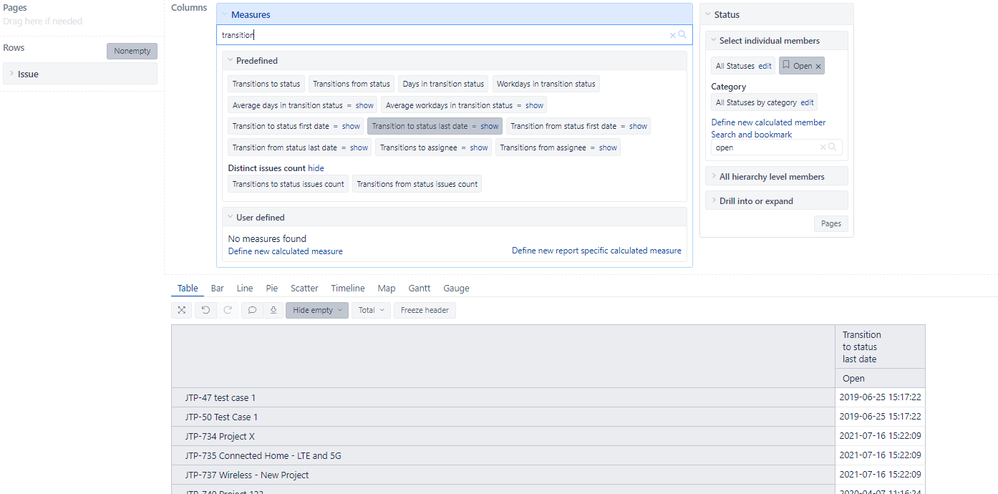The image size is (998, 494).
Task: Switch to the Bar chart tab
Action: [x=217, y=288]
